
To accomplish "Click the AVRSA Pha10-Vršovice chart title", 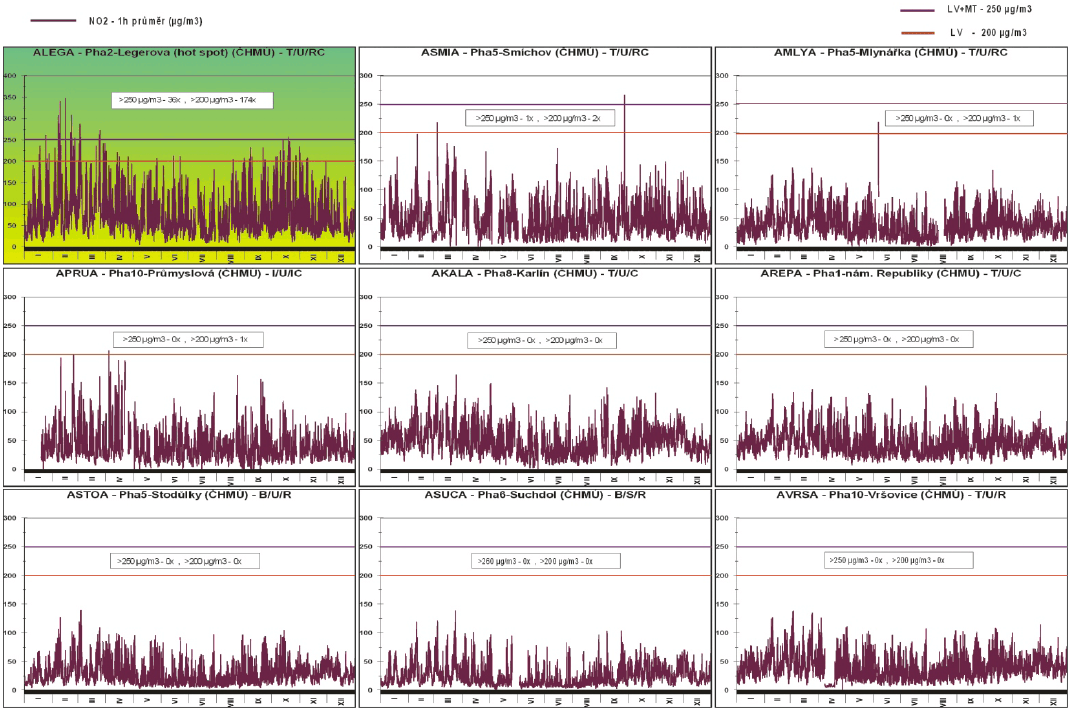I will click(x=891, y=495).
